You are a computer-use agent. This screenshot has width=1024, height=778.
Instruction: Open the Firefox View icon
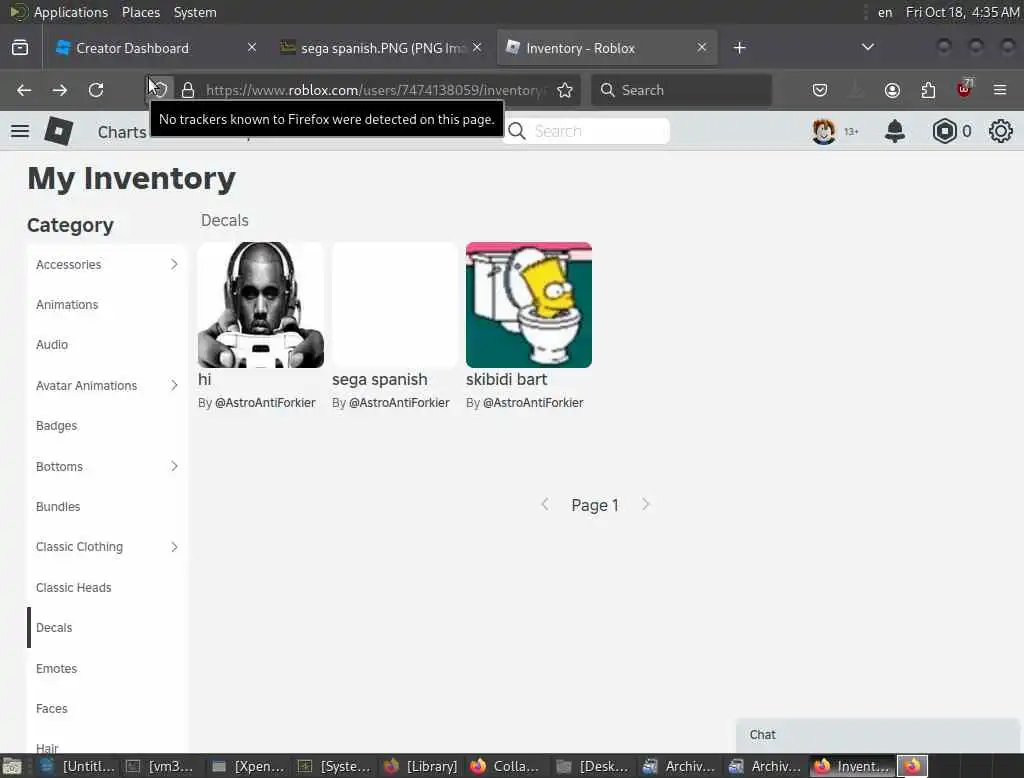pyautogui.click(x=20, y=48)
